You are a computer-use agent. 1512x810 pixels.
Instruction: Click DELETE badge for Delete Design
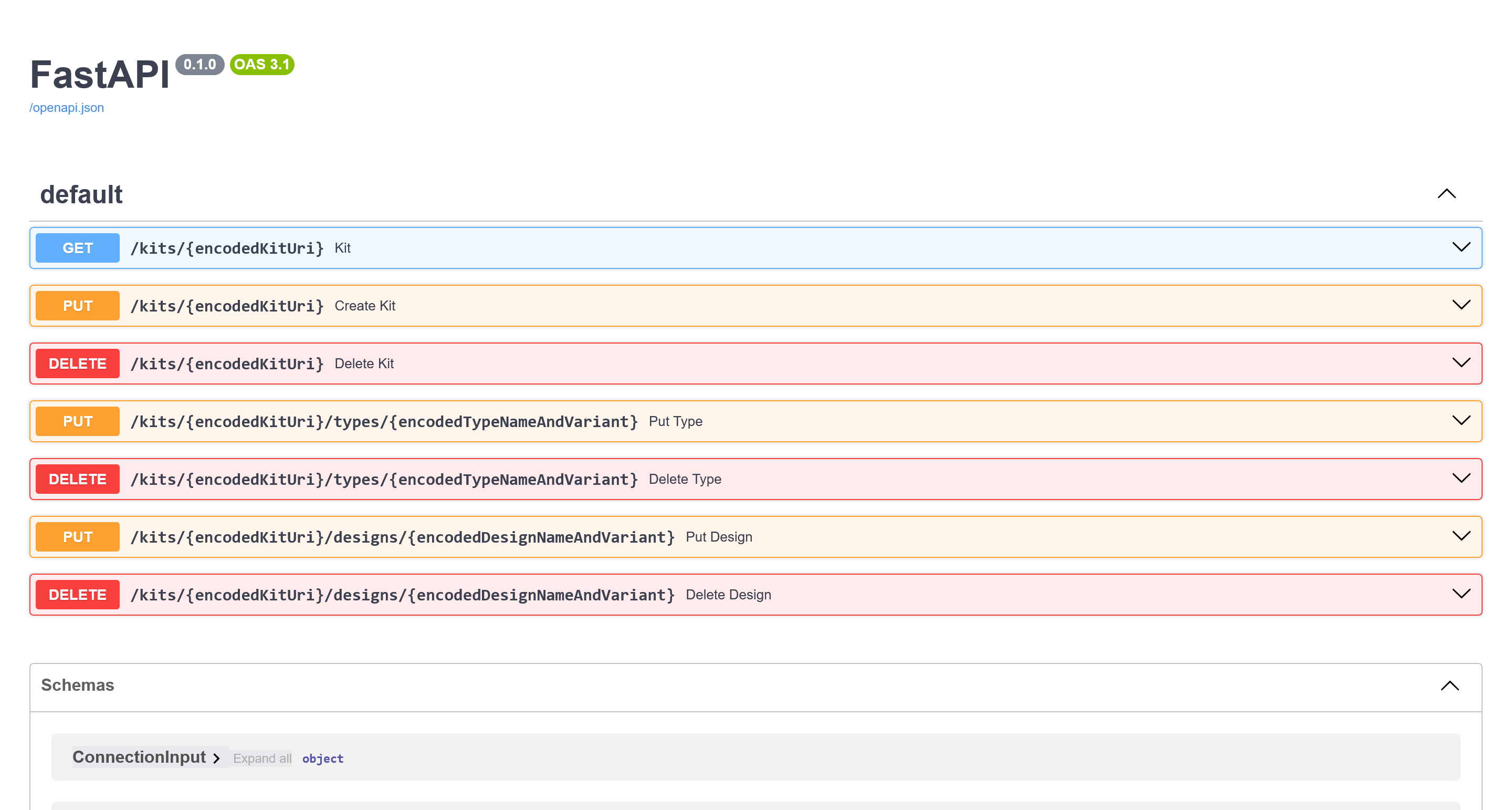[78, 595]
